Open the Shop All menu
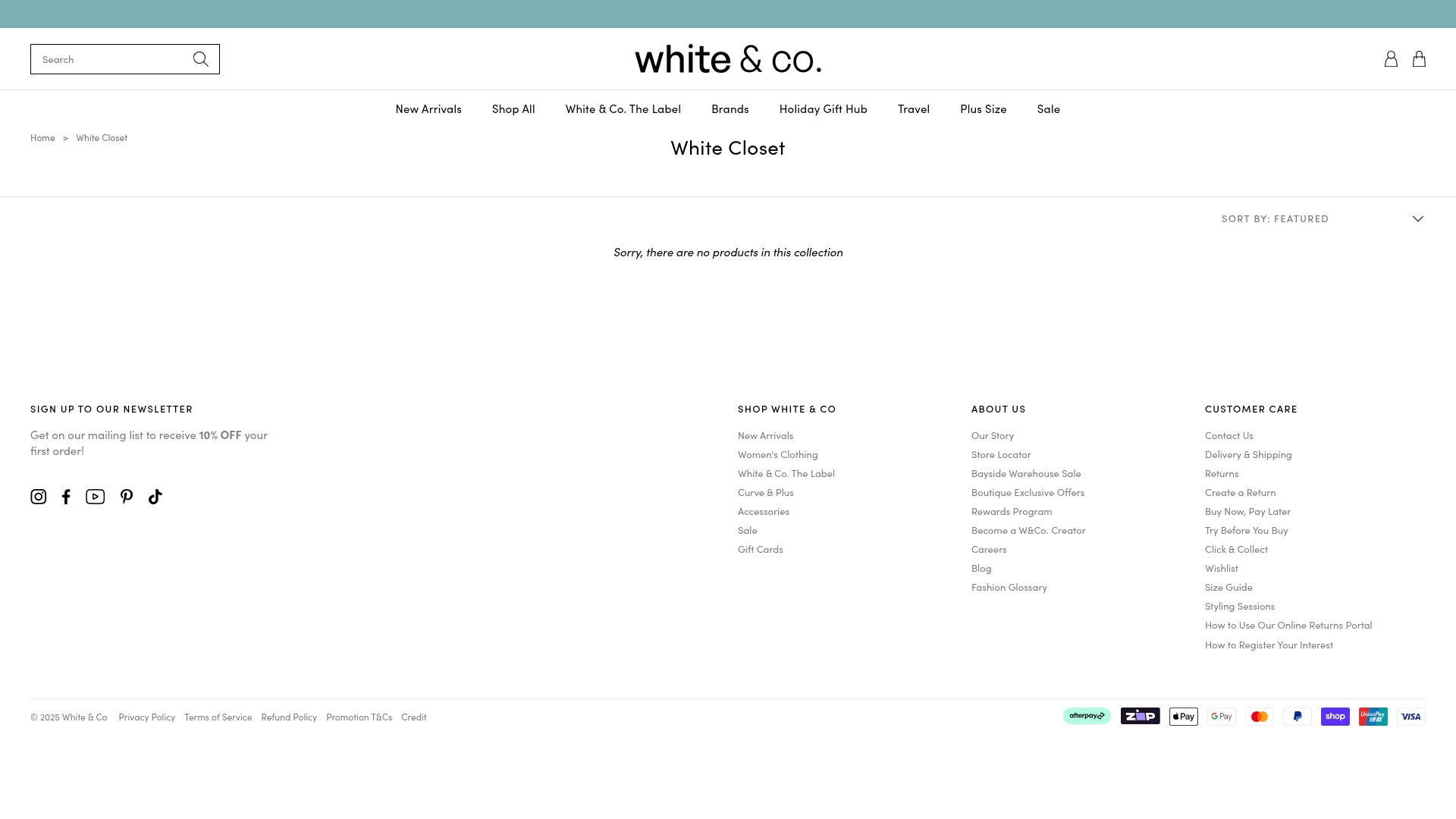 coord(513,109)
